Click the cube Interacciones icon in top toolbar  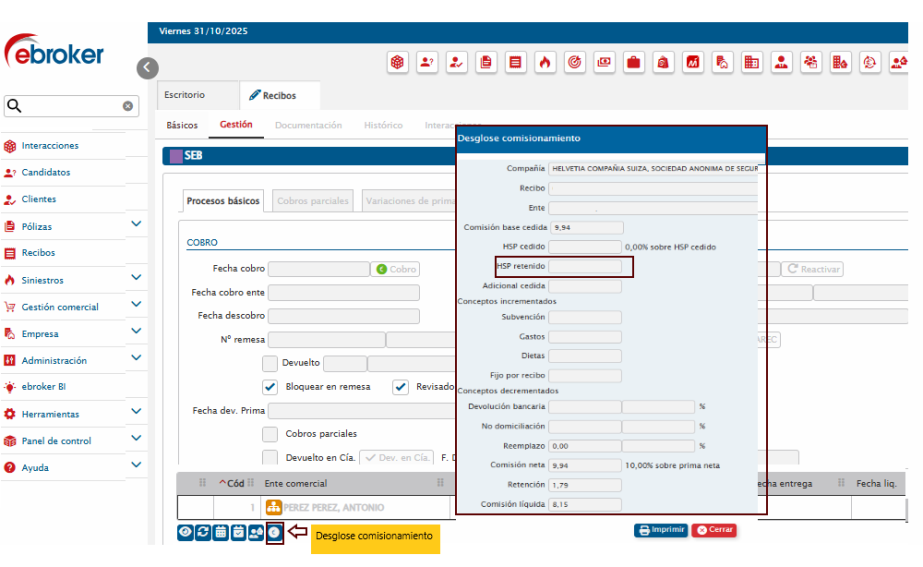coord(398,62)
